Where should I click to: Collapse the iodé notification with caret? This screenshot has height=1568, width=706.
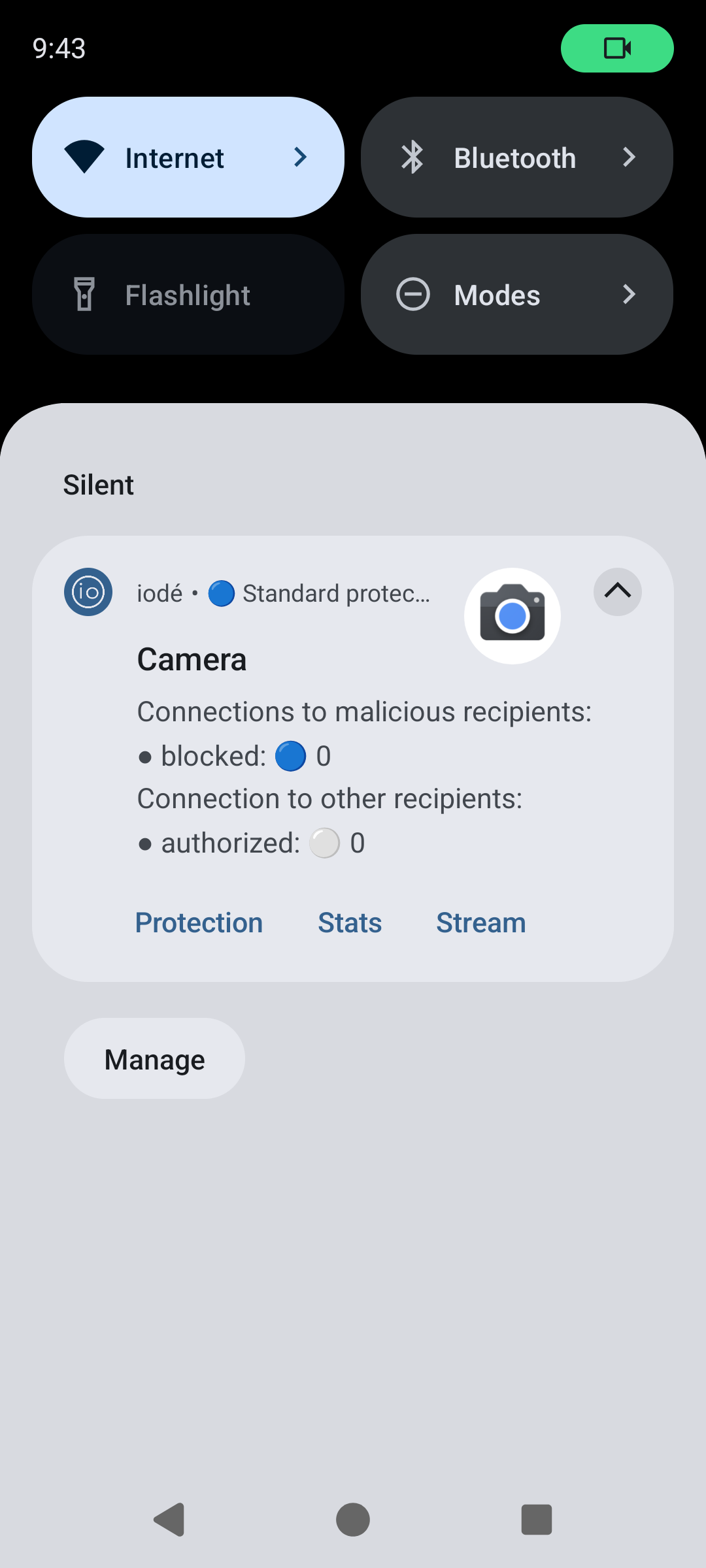coord(617,592)
